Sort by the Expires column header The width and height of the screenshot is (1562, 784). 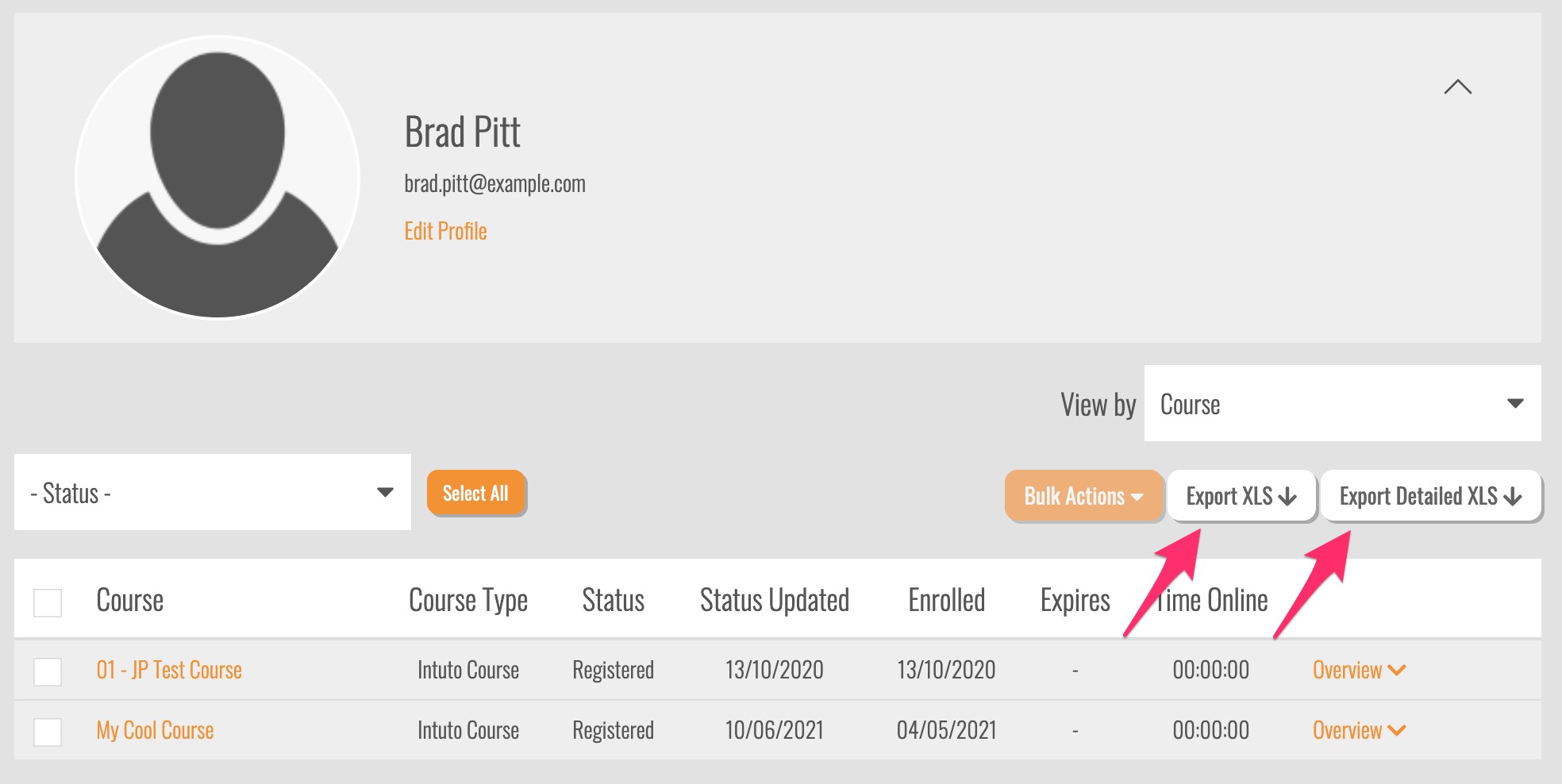1075,601
